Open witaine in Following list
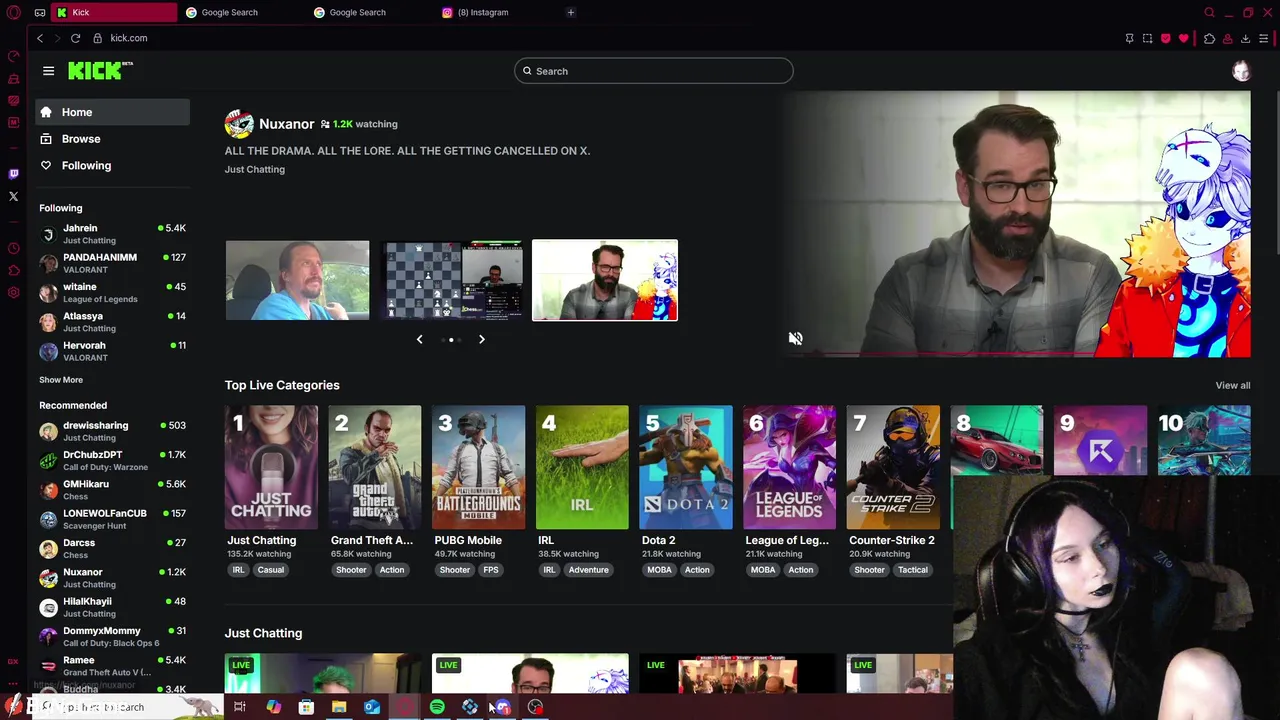This screenshot has height=720, width=1280. tap(112, 292)
